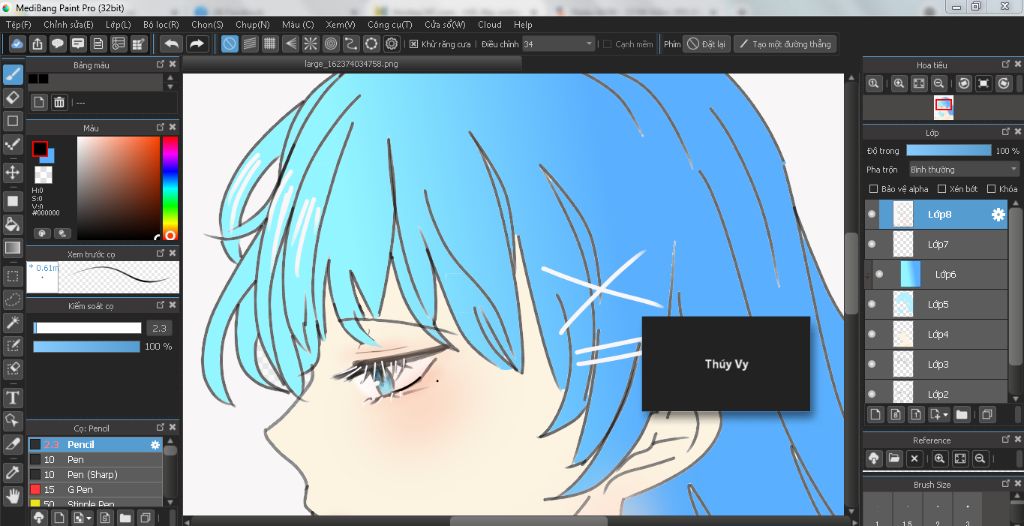1024x526 pixels.
Task: Click the Redo arrow in toolbar
Action: coord(196,44)
